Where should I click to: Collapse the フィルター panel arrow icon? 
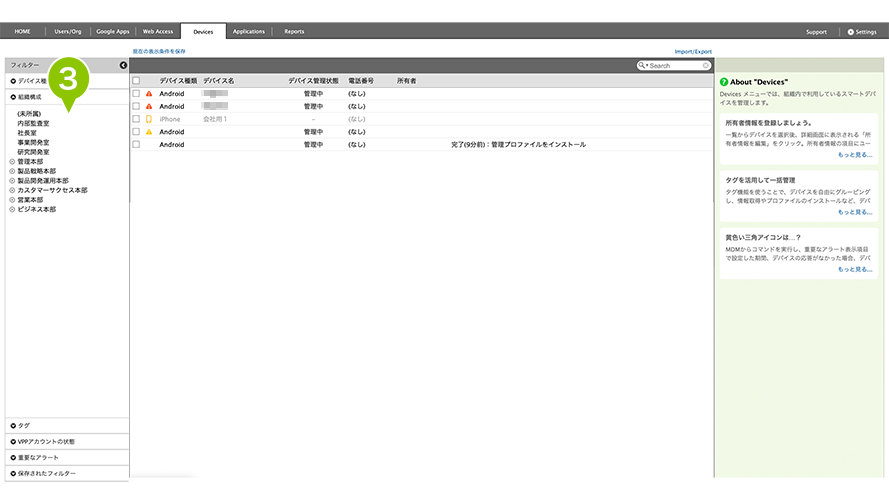[123, 65]
